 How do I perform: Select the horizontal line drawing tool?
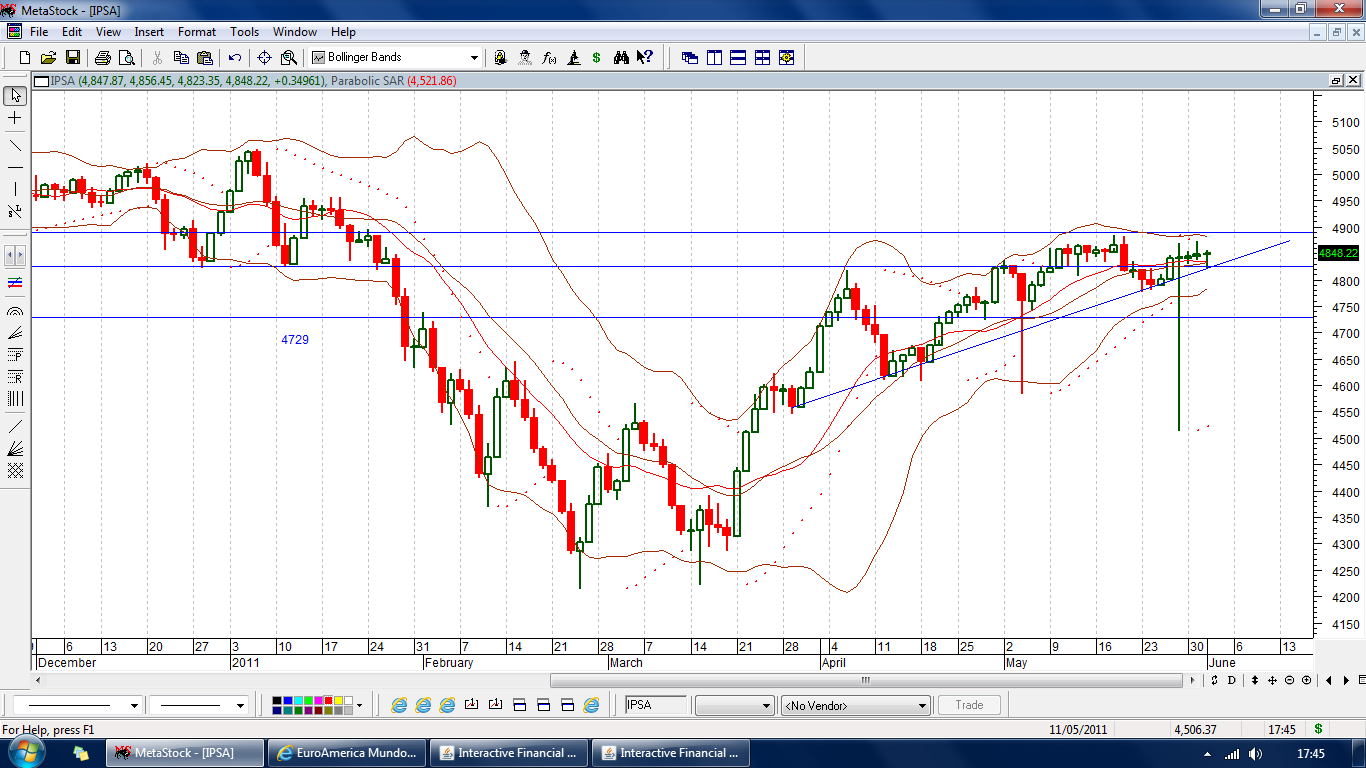[15, 167]
